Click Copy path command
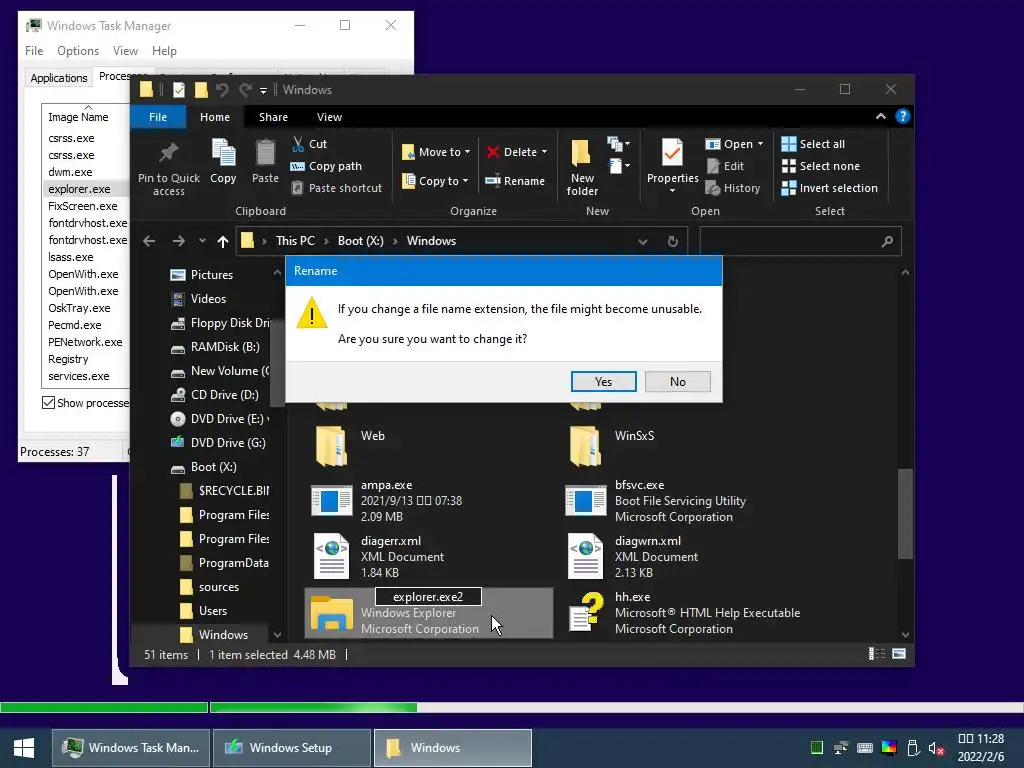Screen dimensions: 1024x768 [326, 166]
